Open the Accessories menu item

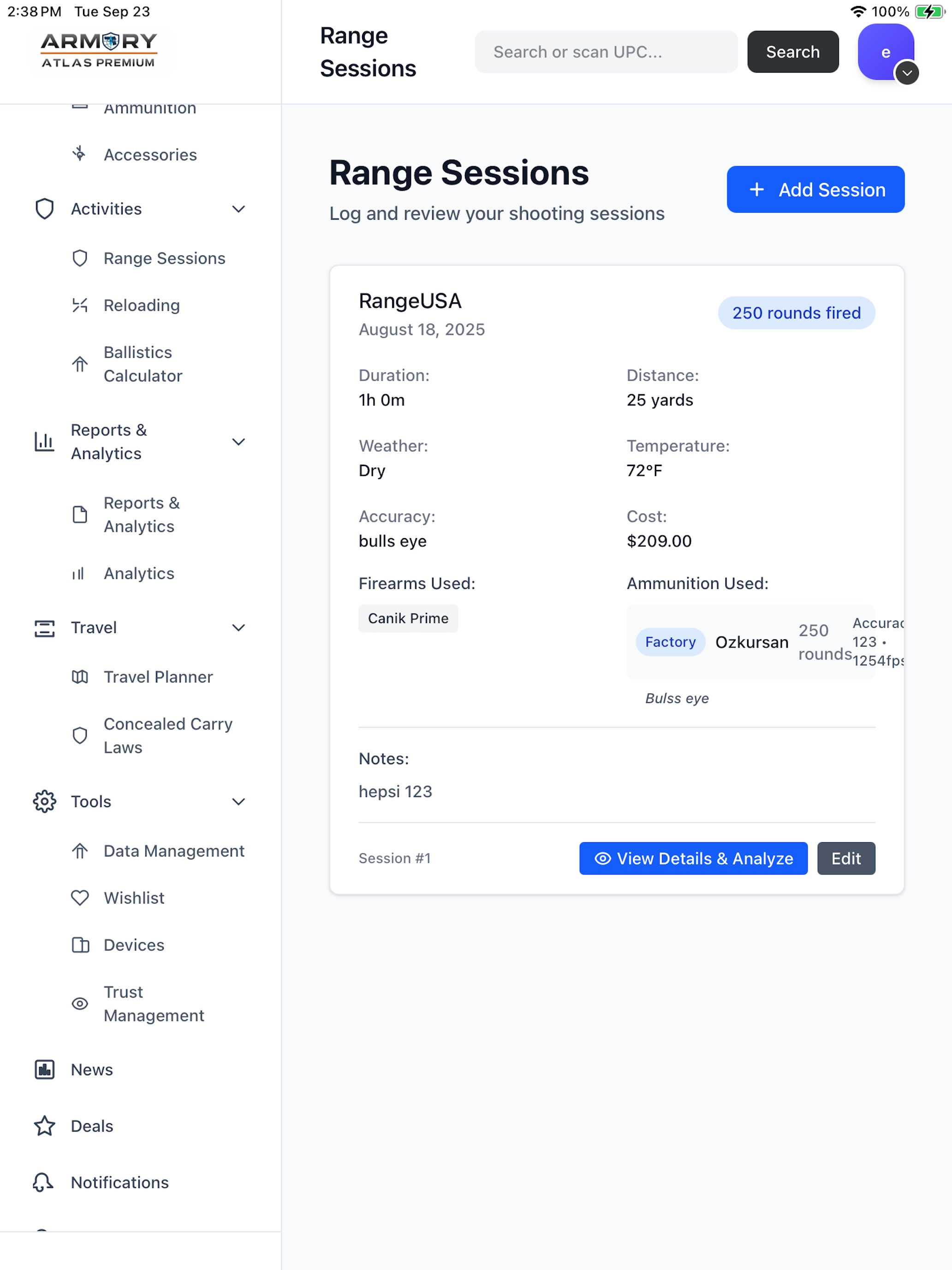pyautogui.click(x=150, y=155)
